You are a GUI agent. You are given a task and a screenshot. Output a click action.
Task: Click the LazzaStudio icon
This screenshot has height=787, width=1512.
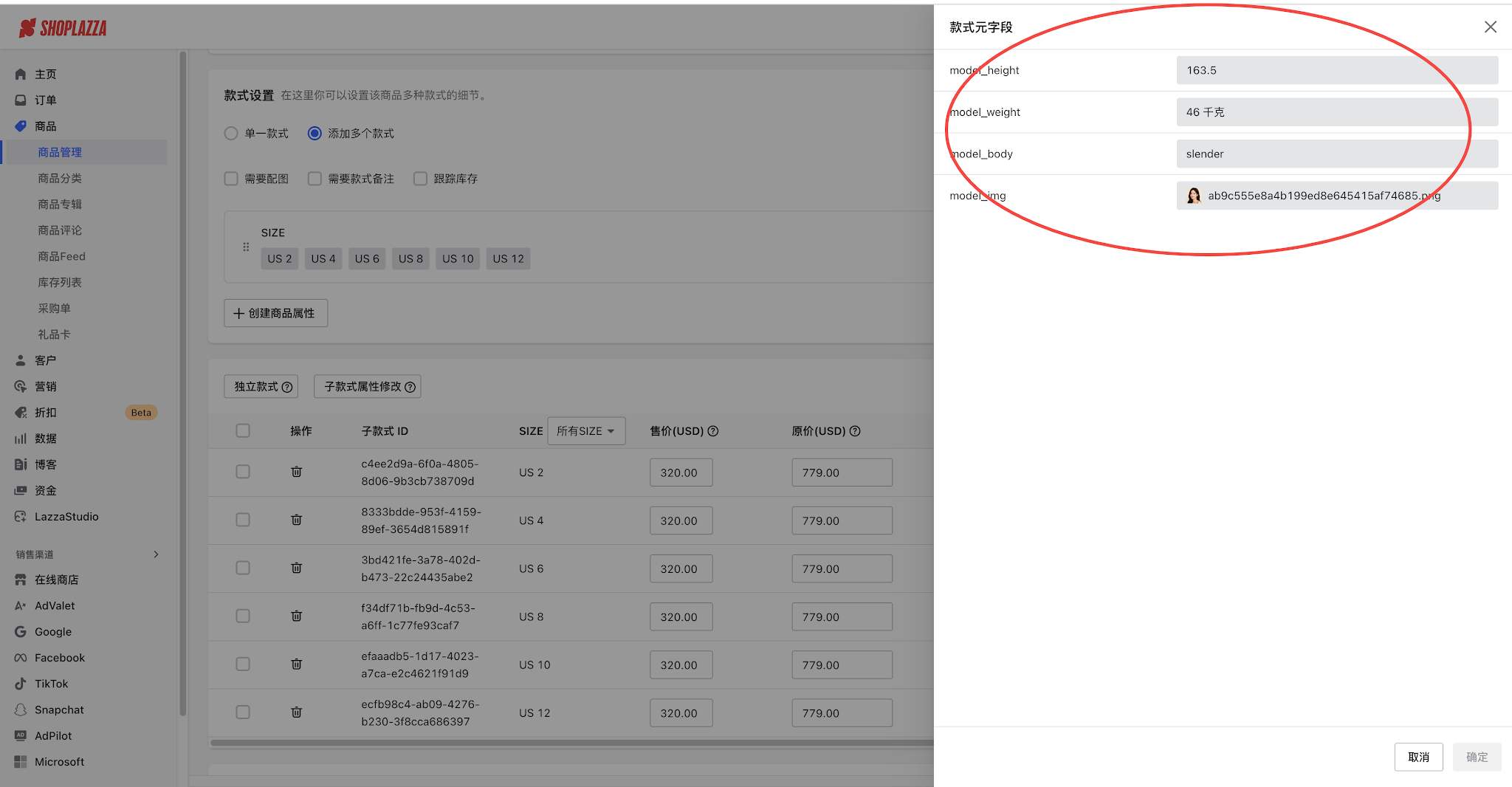pyautogui.click(x=21, y=517)
